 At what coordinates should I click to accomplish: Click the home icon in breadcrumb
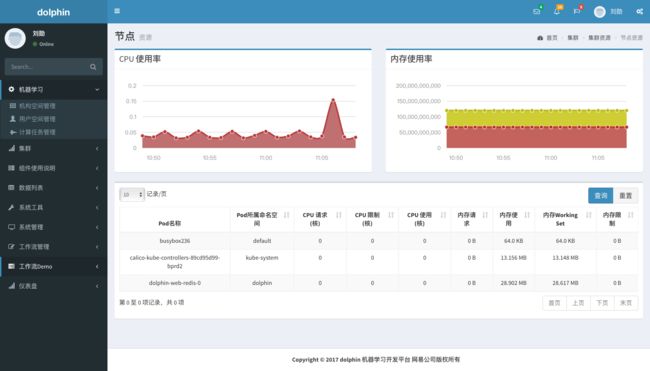point(540,38)
